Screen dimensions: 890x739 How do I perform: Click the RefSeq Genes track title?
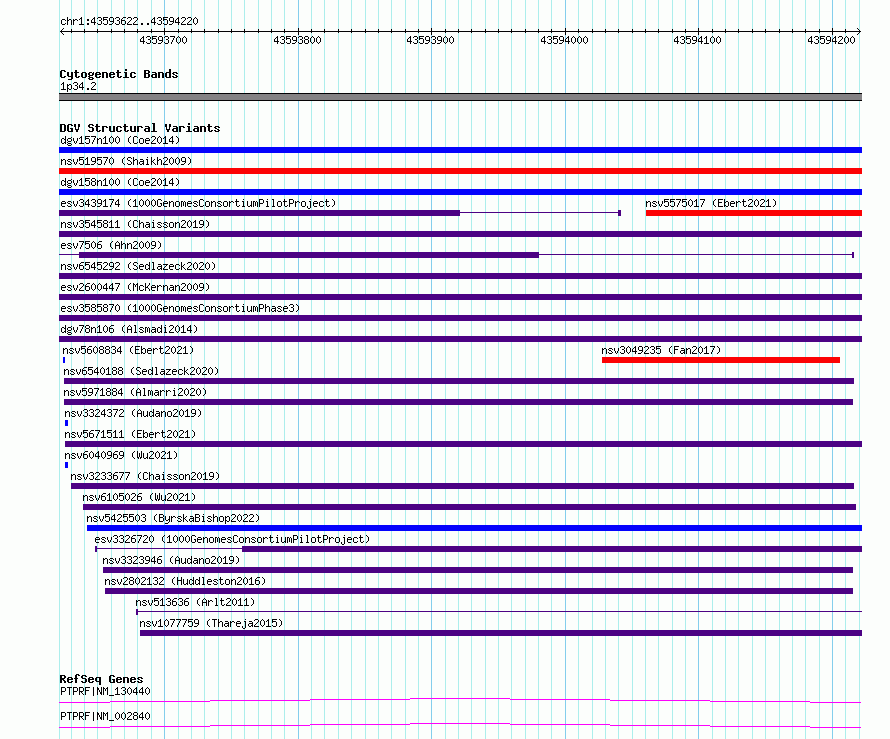[x=101, y=679]
